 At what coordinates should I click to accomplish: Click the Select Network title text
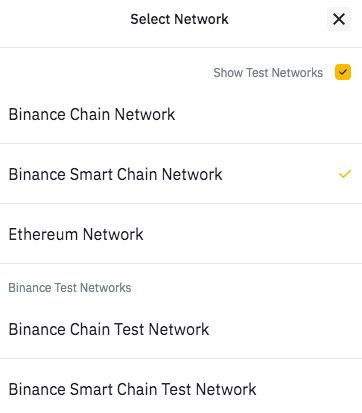click(x=179, y=19)
